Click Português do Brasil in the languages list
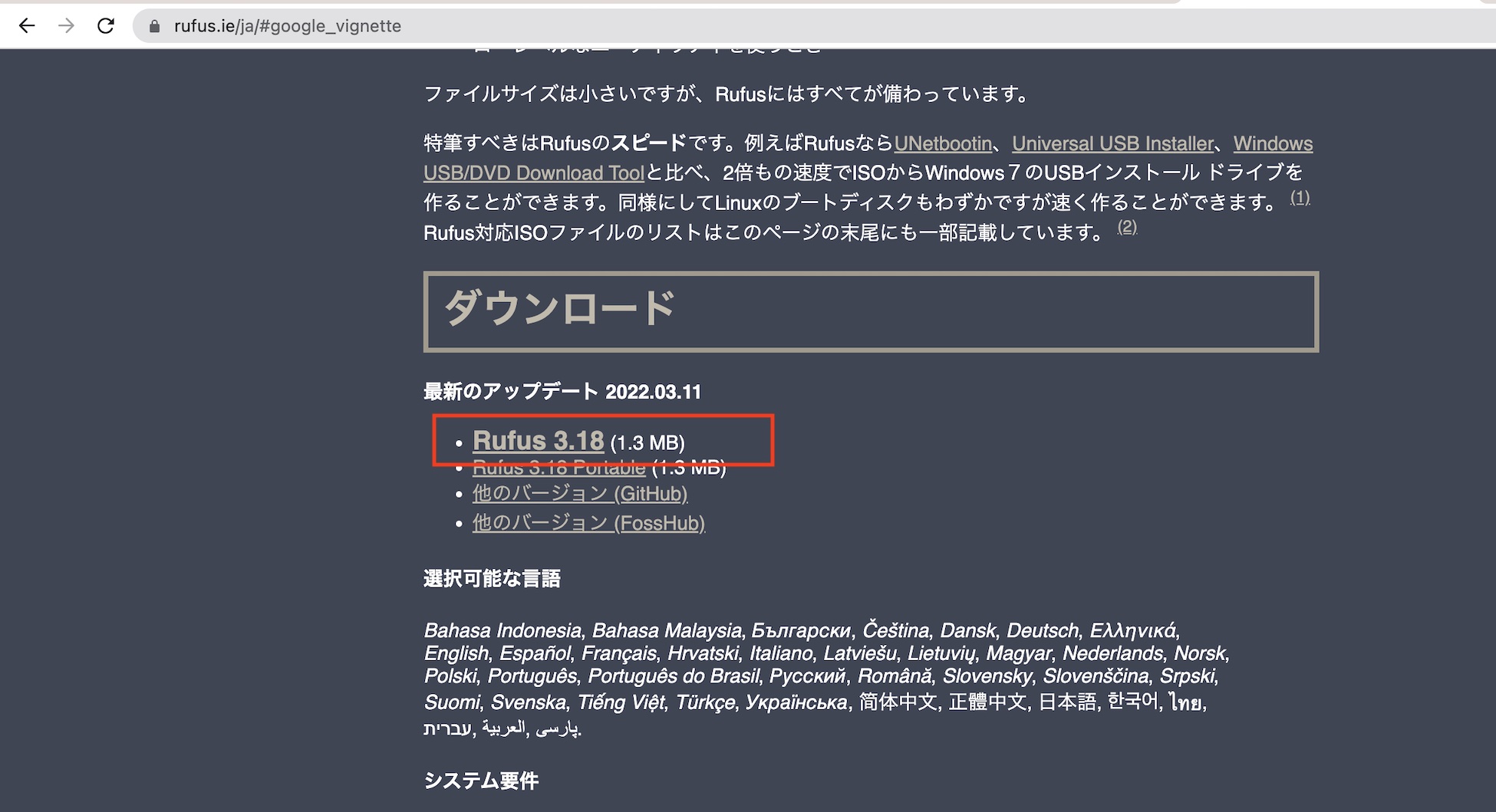This screenshot has height=812, width=1496. (674, 676)
